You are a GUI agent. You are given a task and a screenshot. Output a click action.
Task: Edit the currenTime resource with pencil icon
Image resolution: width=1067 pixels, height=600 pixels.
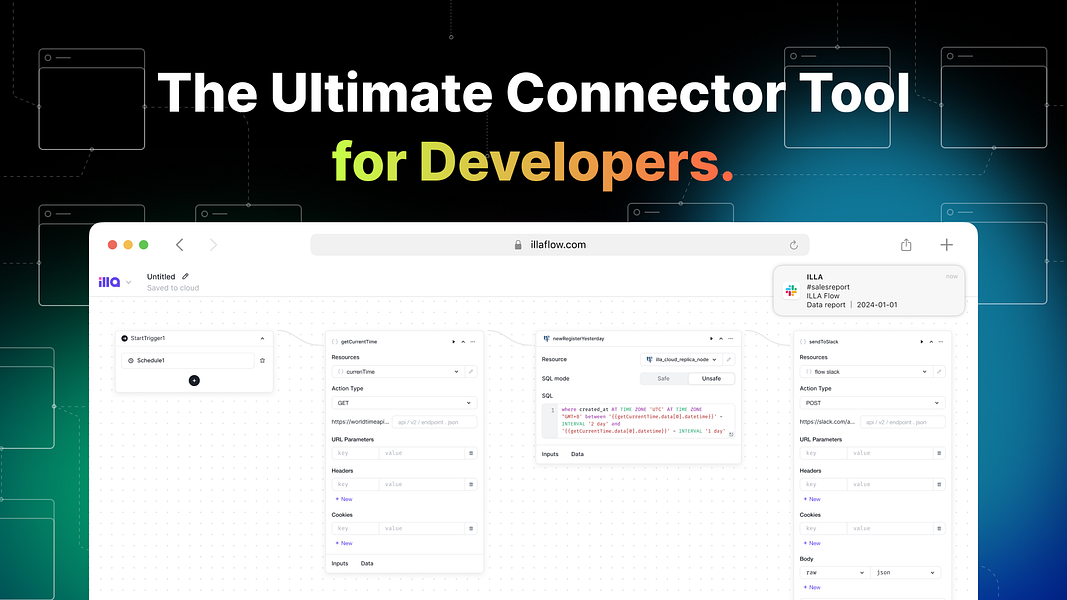click(471, 372)
